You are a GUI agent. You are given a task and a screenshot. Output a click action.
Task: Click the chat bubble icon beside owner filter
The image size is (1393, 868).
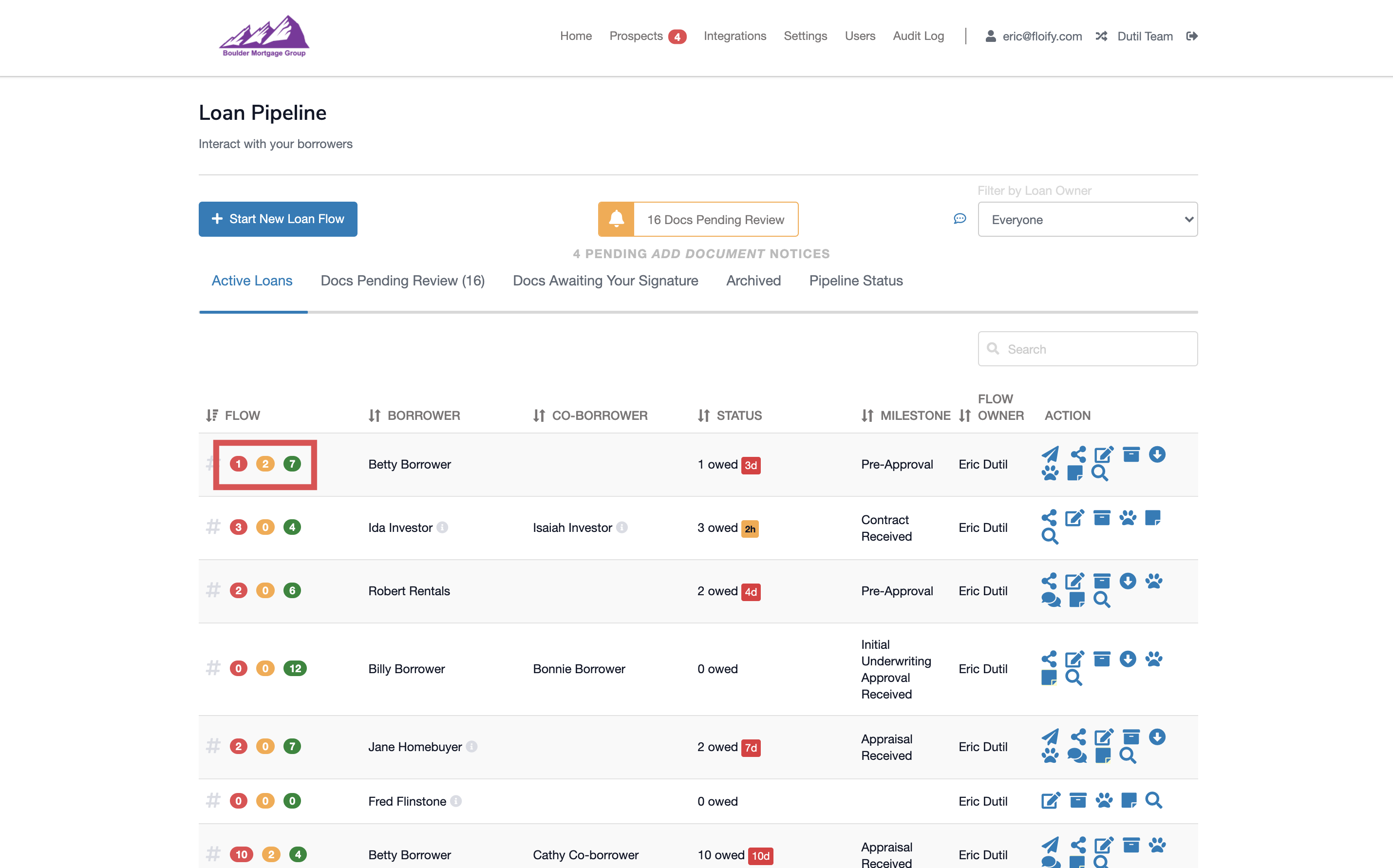click(x=959, y=219)
